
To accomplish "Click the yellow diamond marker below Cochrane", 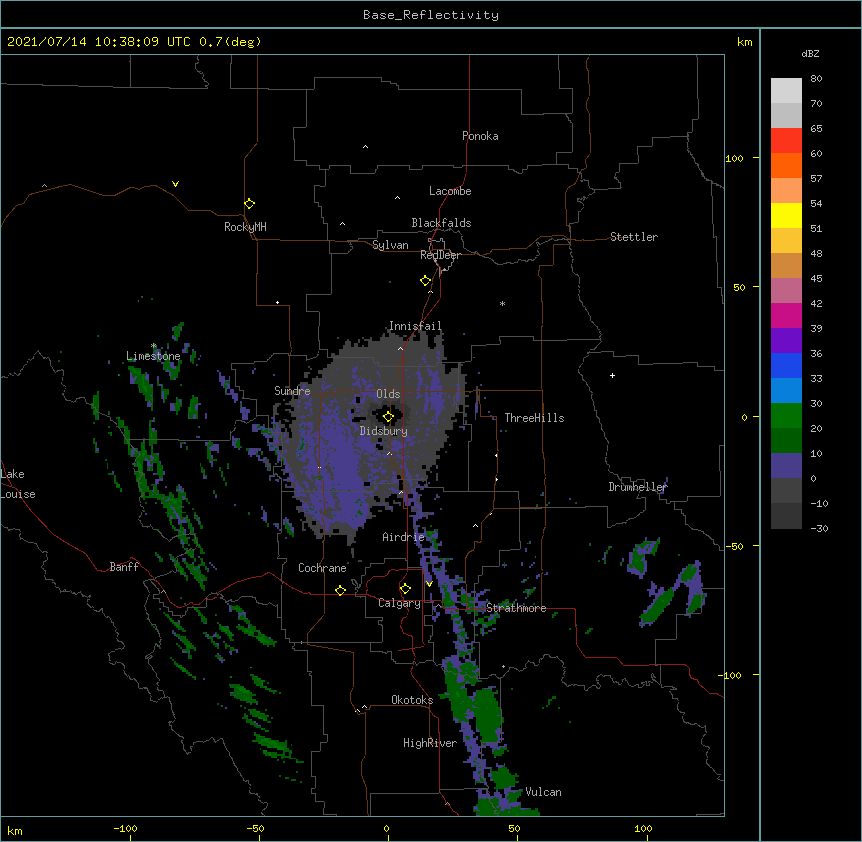I will (340, 590).
